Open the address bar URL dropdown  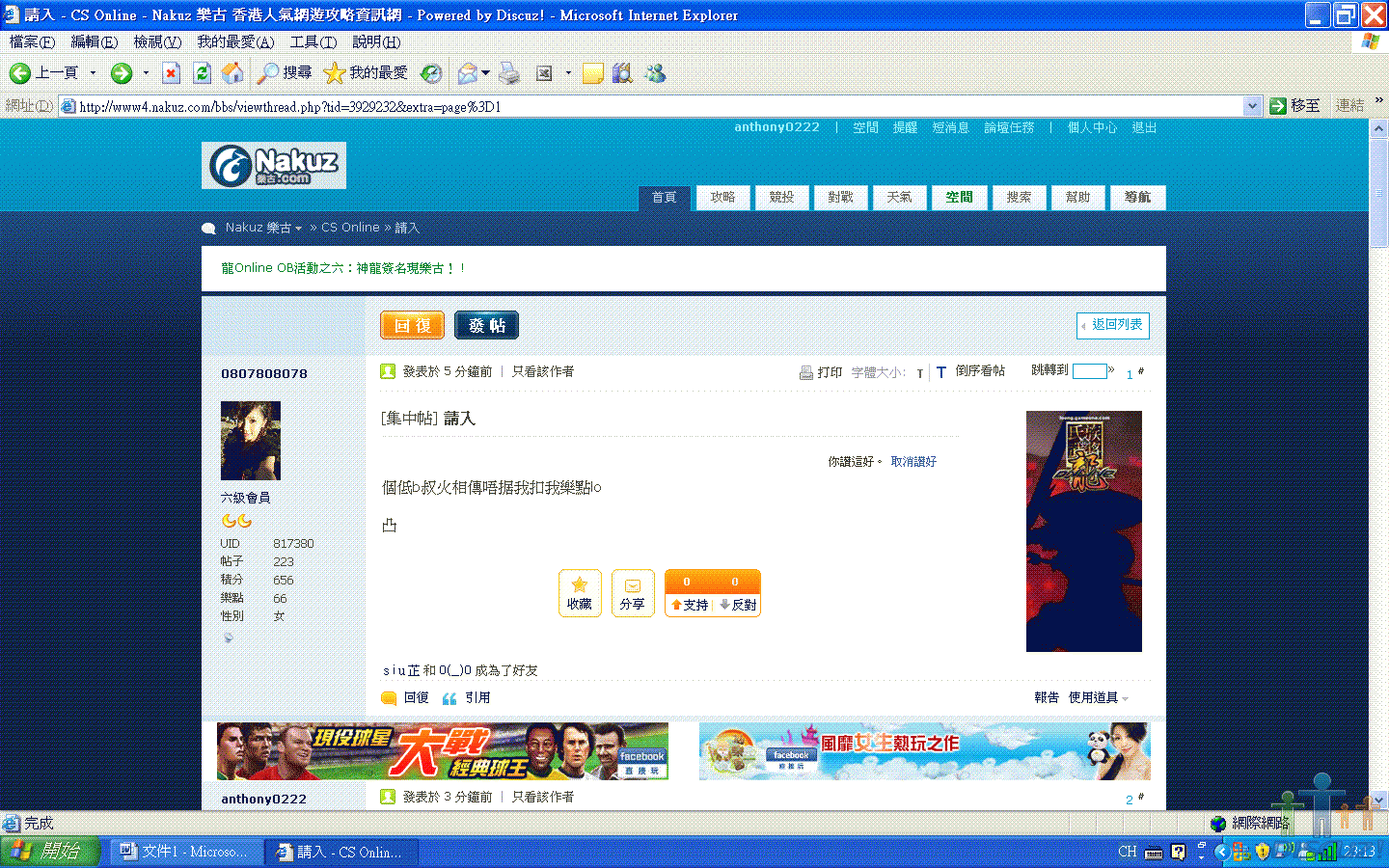[1252, 106]
